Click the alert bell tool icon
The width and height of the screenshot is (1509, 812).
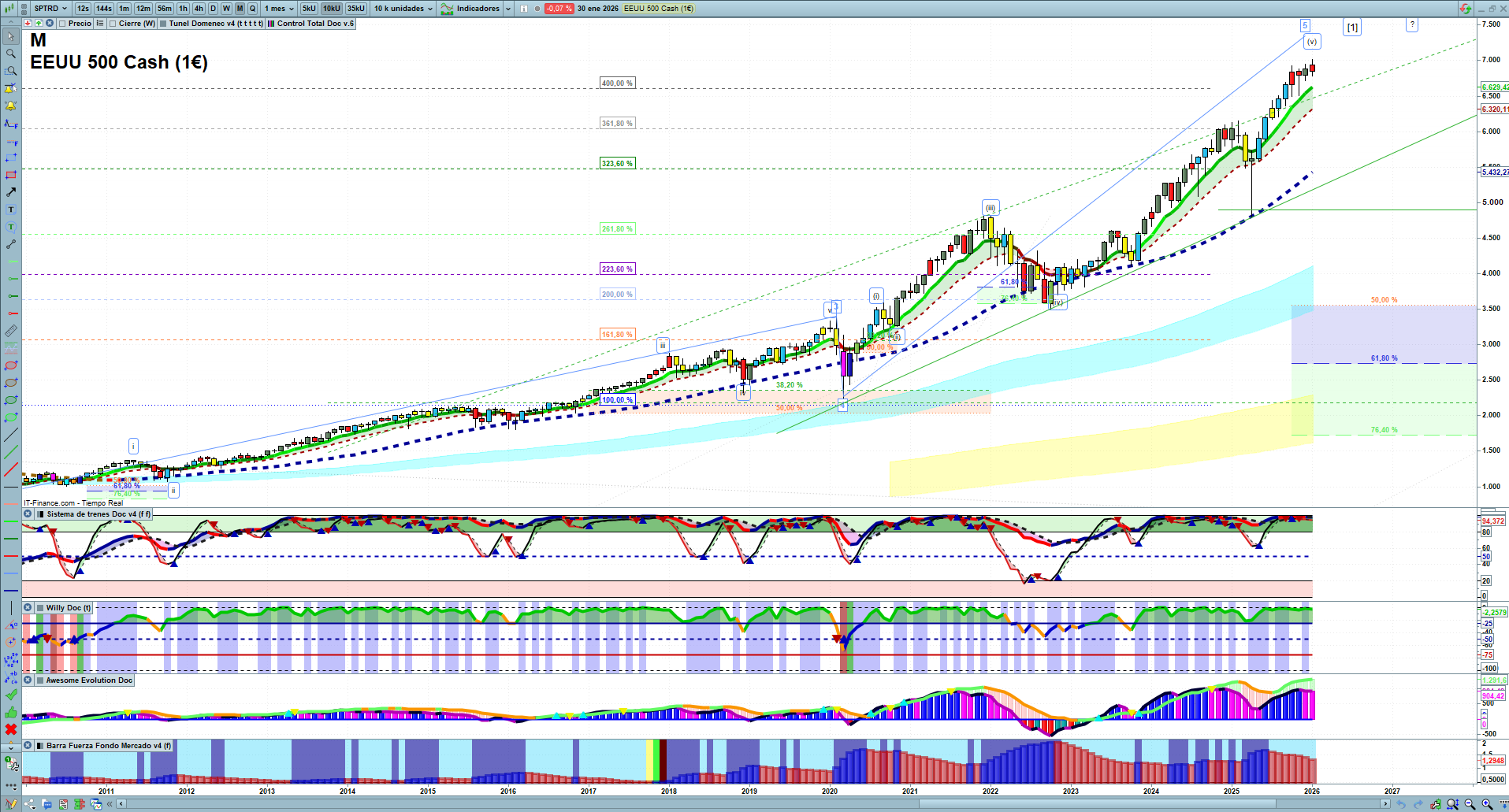[x=11, y=106]
